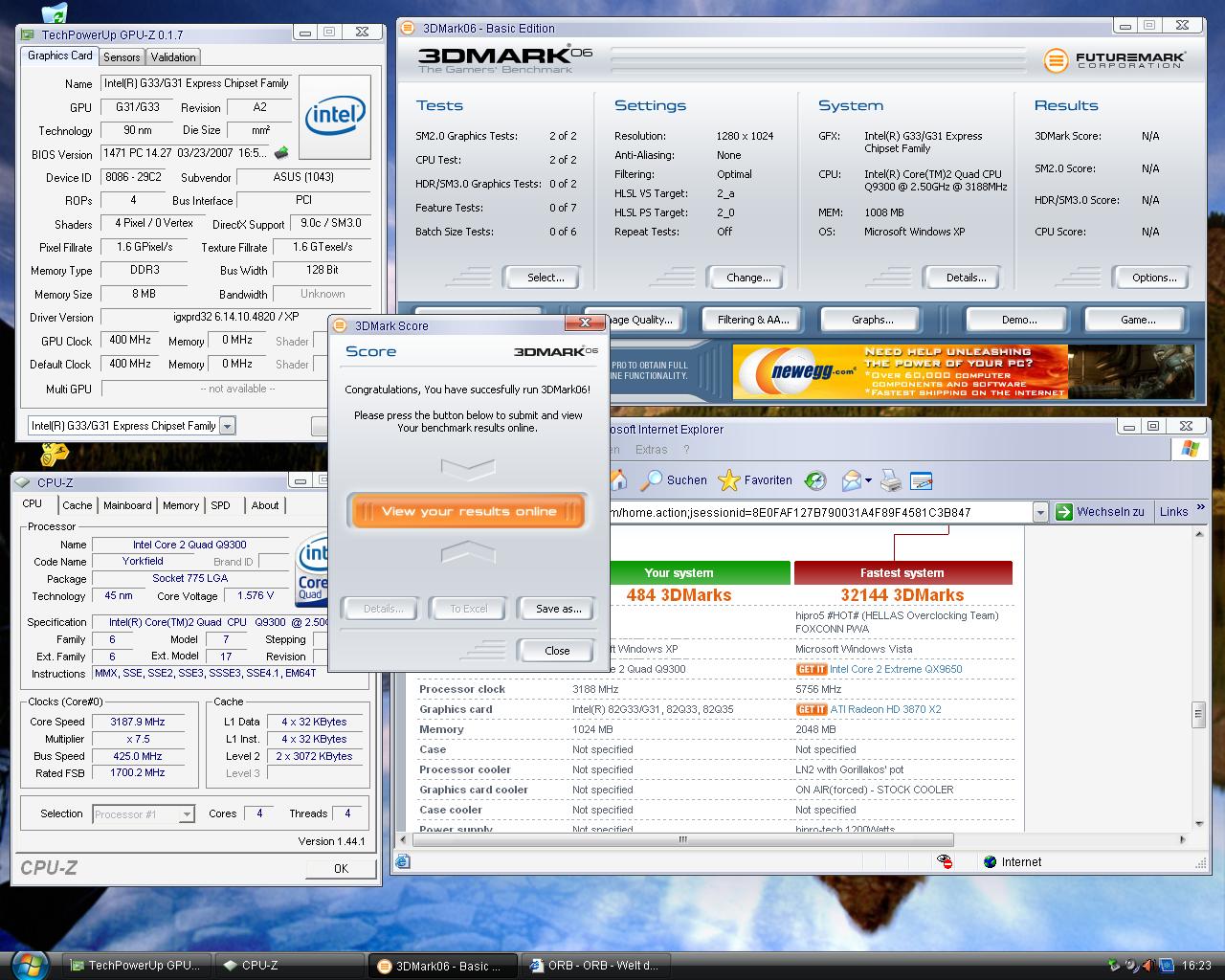Viewport: 1225px width, 980px height.
Task: Click Options... under Results in 3DMark06
Action: click(x=1154, y=278)
